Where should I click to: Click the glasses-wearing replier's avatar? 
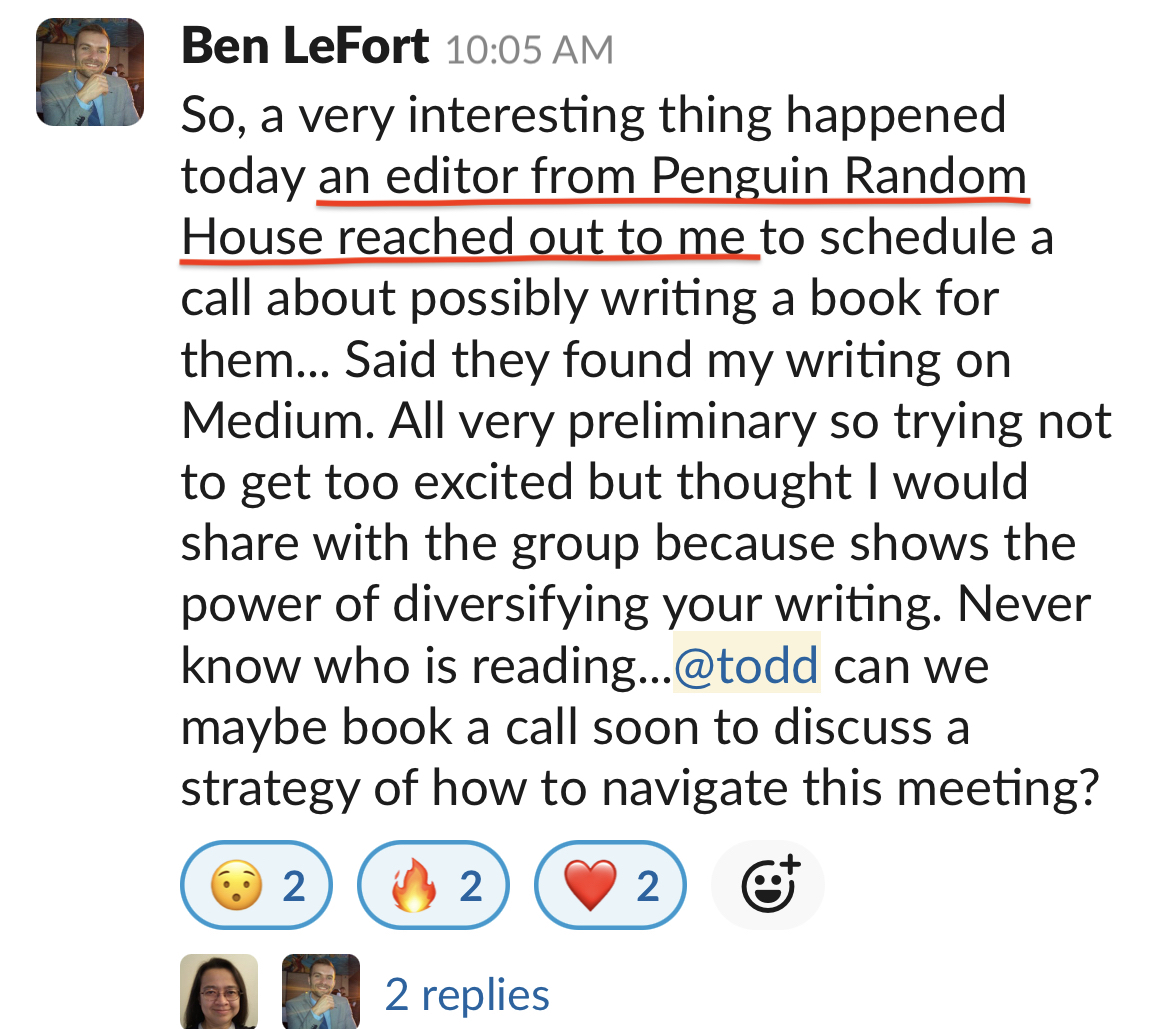pyautogui.click(x=219, y=992)
